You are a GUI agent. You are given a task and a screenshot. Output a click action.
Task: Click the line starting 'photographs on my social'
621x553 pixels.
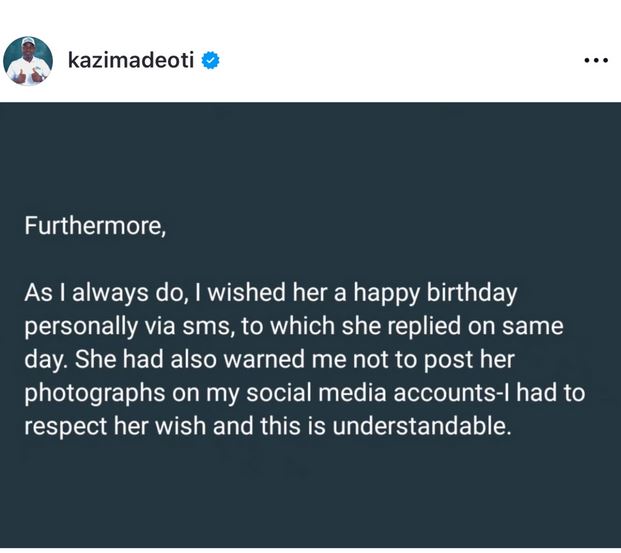tap(305, 393)
